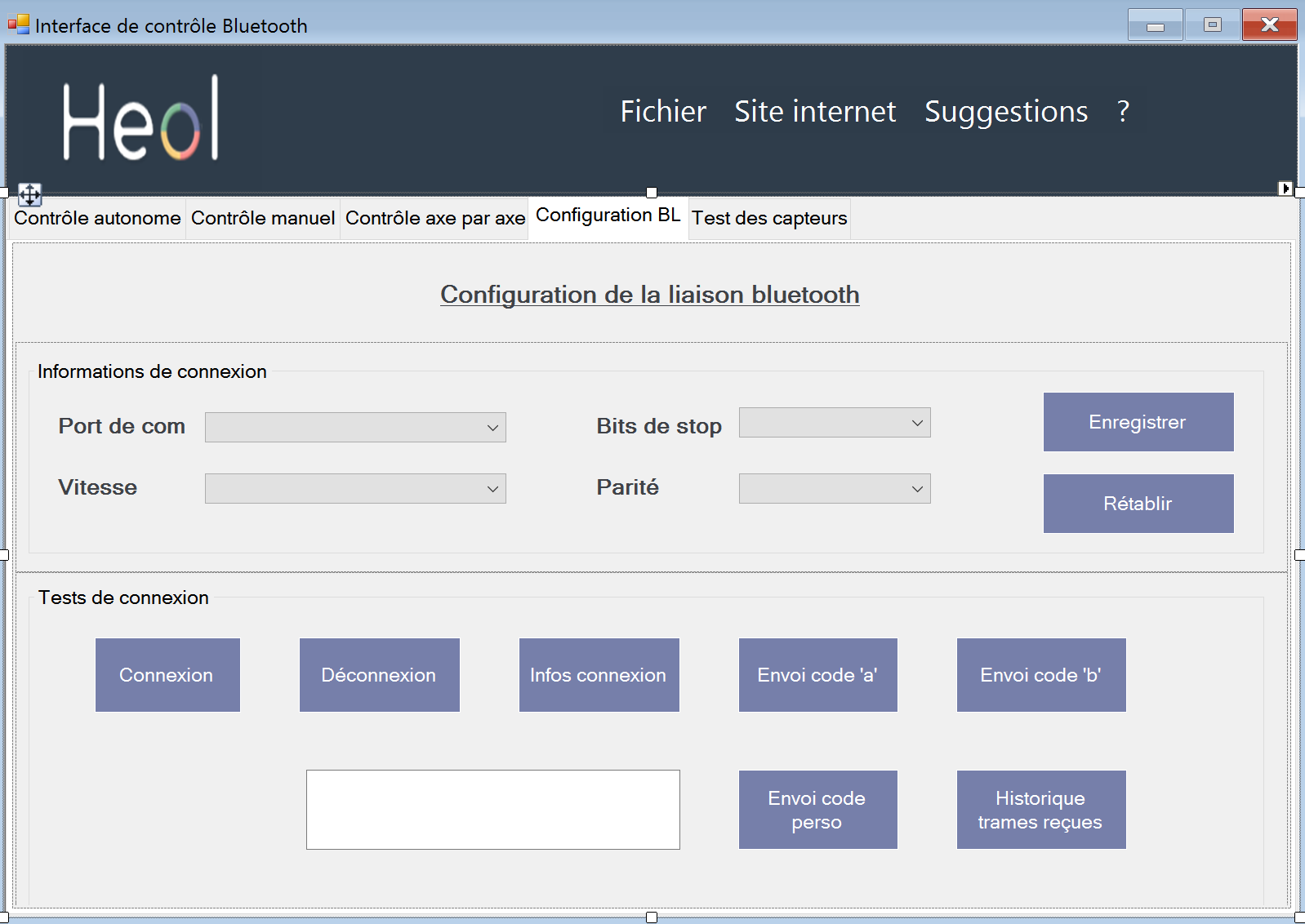Click the Heol logo
Screen dimensions: 1305x924
[140, 118]
